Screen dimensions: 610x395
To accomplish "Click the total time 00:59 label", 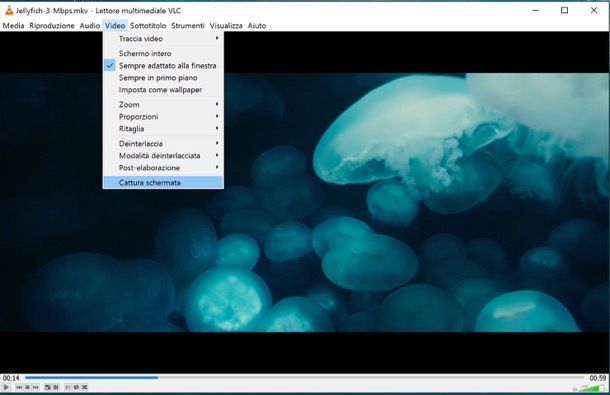I will tap(598, 378).
